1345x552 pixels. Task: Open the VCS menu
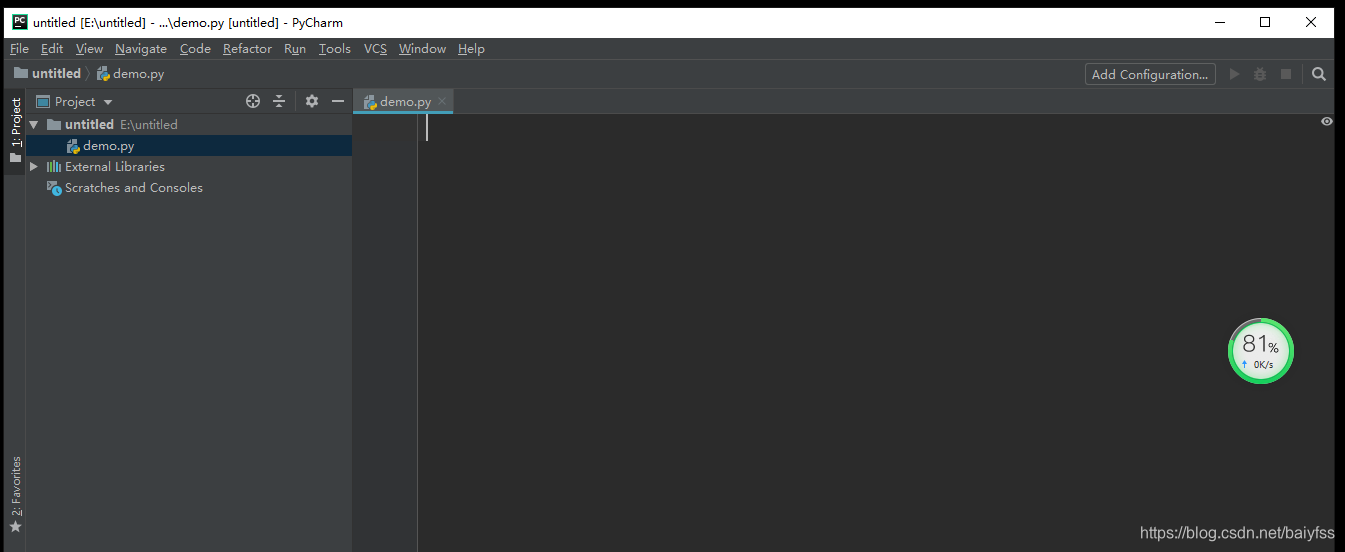375,48
